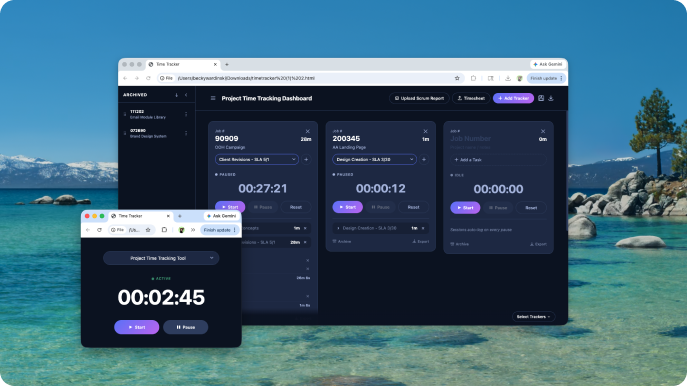The image size is (687, 386).
Task: Open options menu for archived job 111202
Action: (x=186, y=114)
